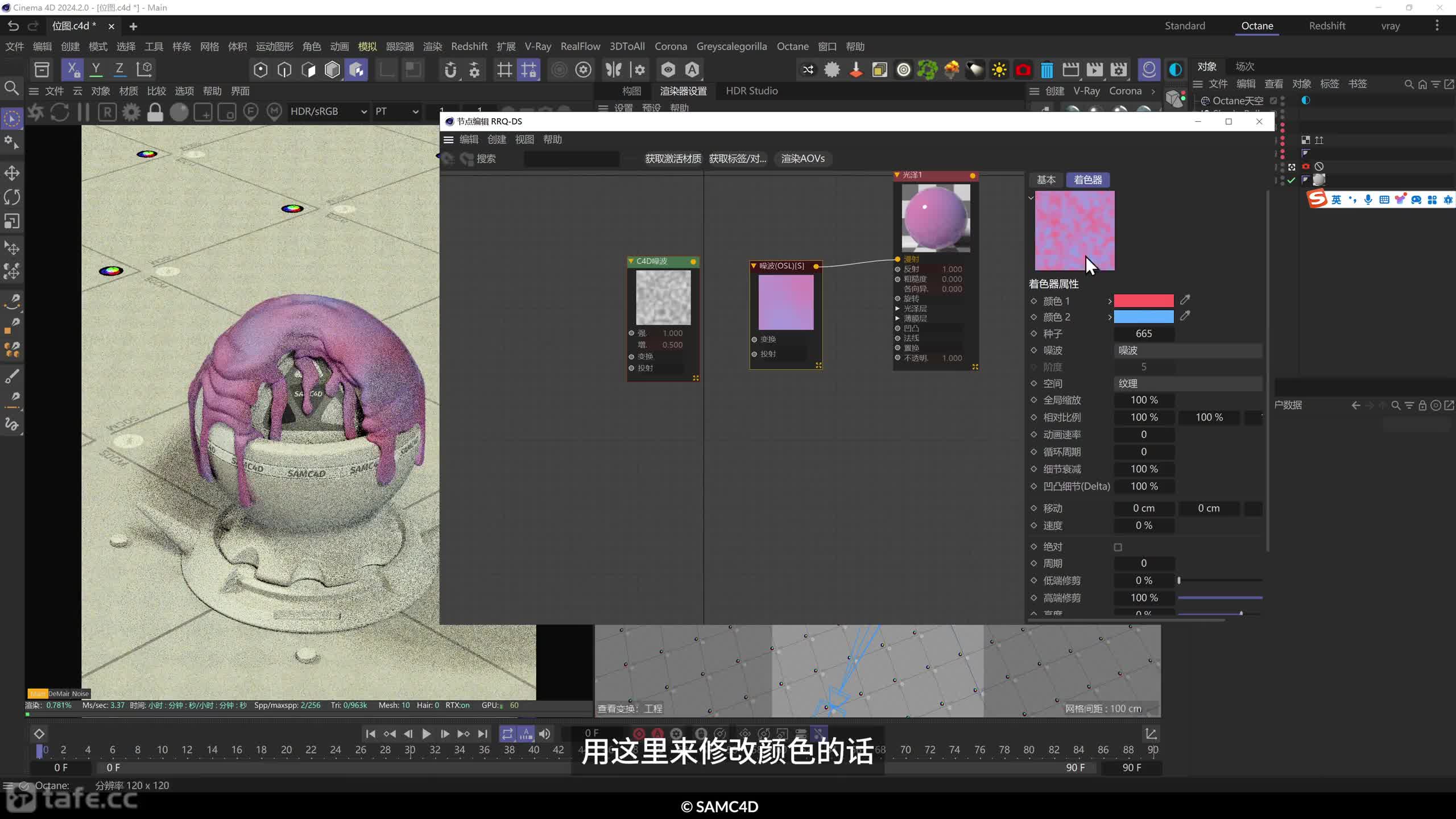Collapse the 噪波(OSL) node triangle
This screenshot has width=1456, height=819.
(x=754, y=266)
